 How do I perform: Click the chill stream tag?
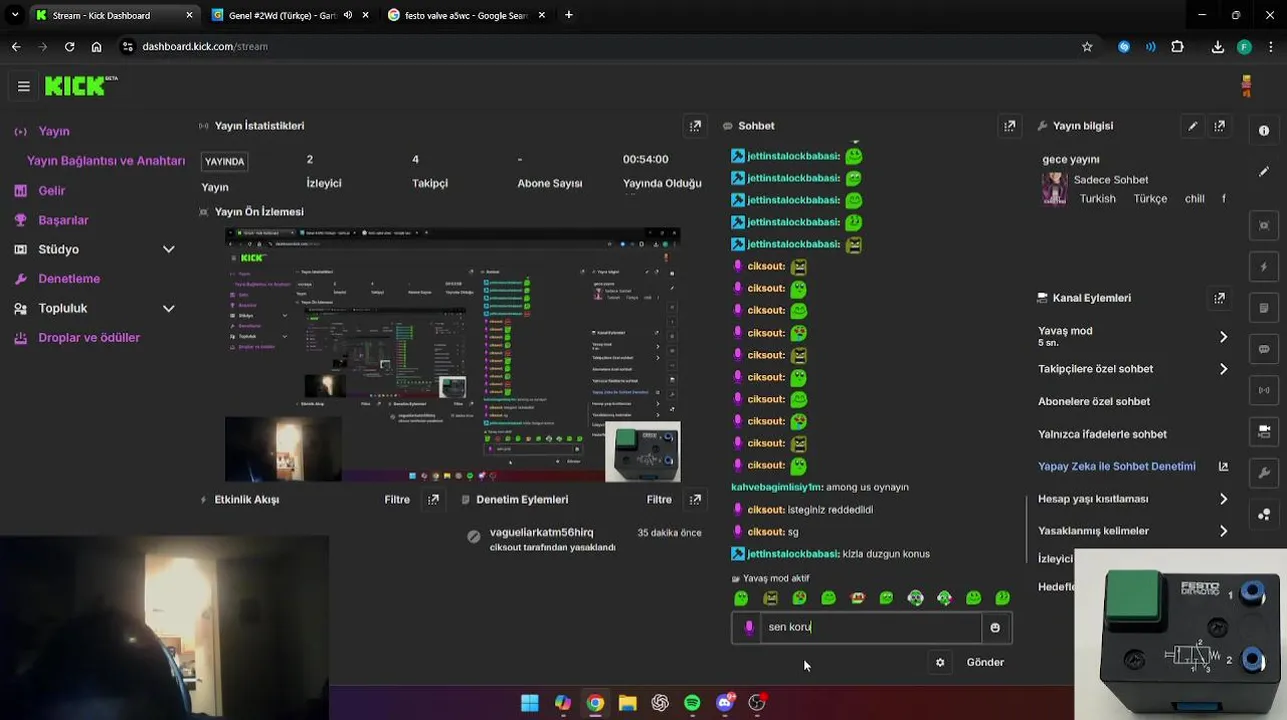[x=1195, y=199]
